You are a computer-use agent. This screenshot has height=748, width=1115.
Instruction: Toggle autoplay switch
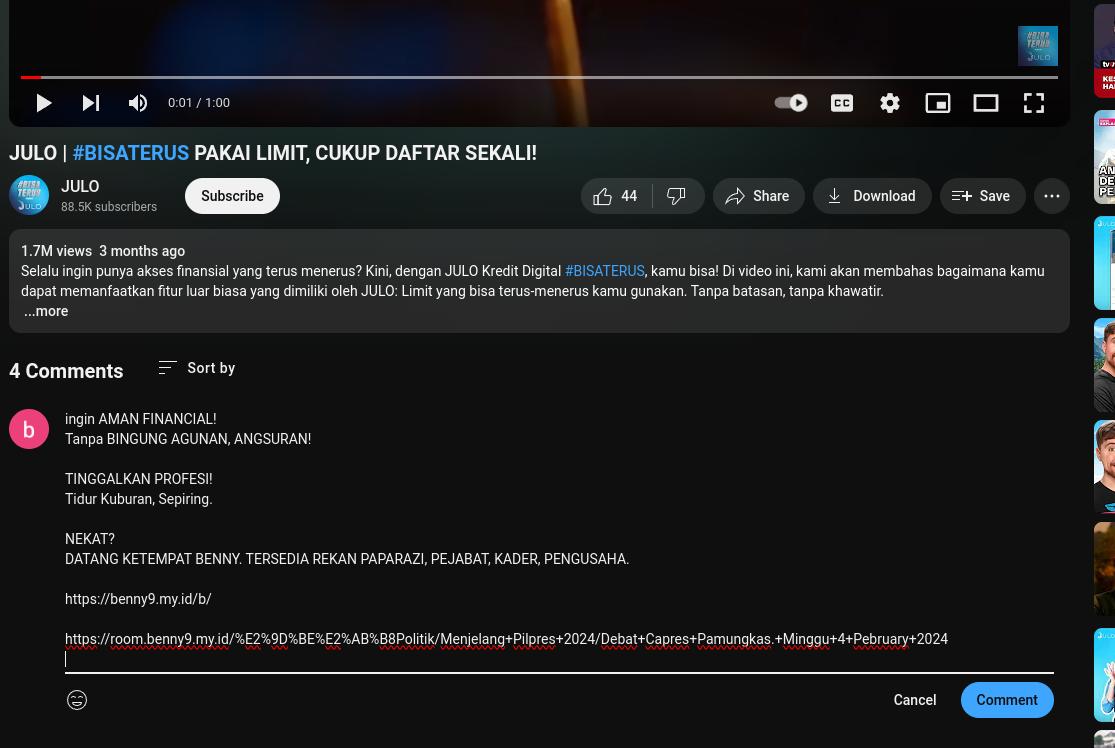coord(791,103)
